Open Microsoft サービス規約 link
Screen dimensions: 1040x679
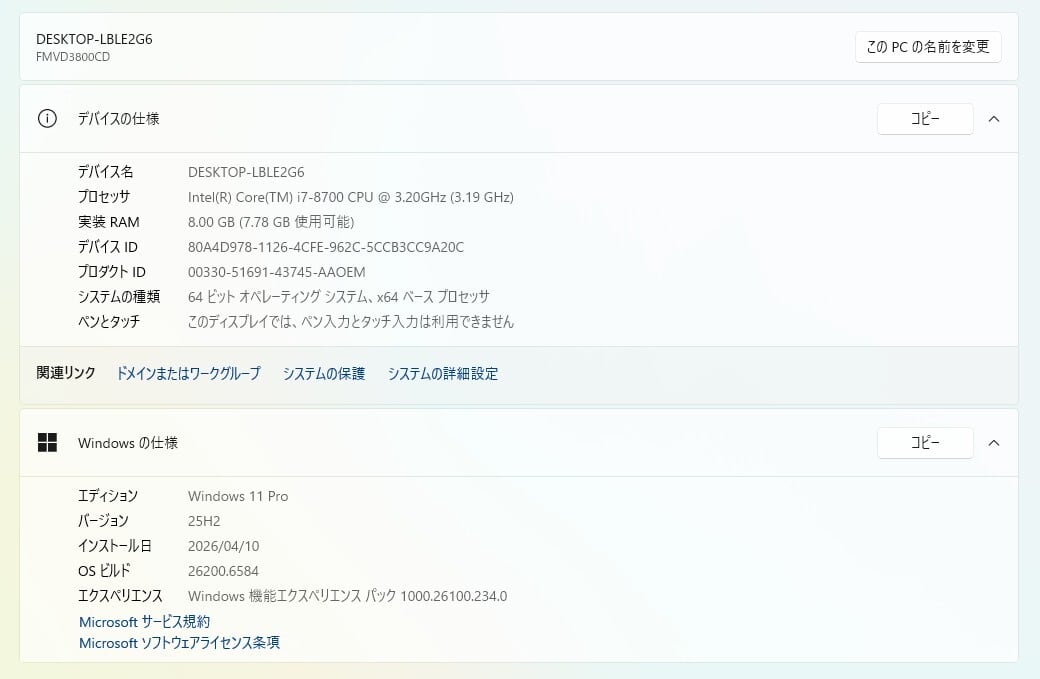145,621
